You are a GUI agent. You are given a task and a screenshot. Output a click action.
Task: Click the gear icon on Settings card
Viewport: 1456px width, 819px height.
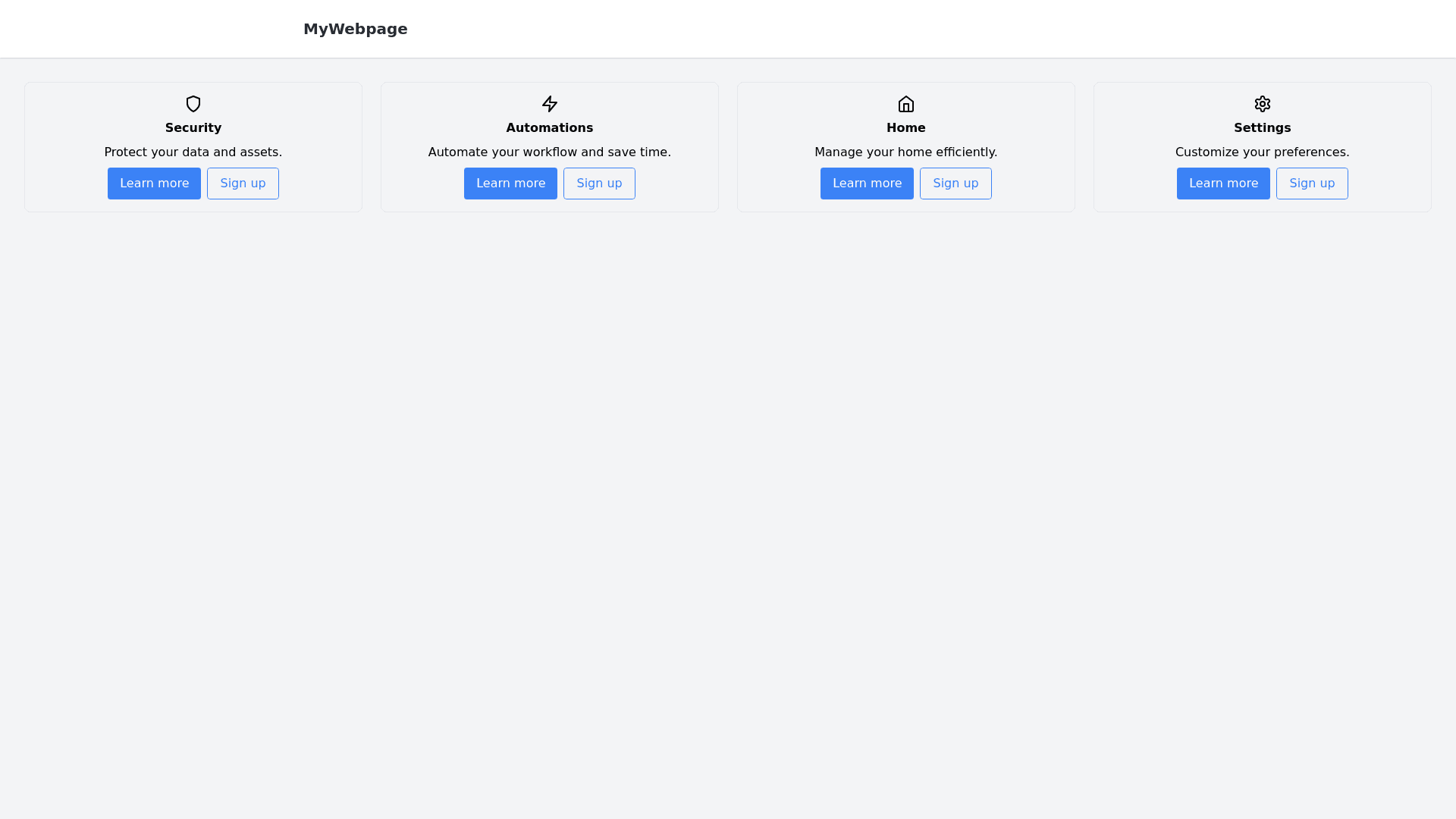[1263, 104]
